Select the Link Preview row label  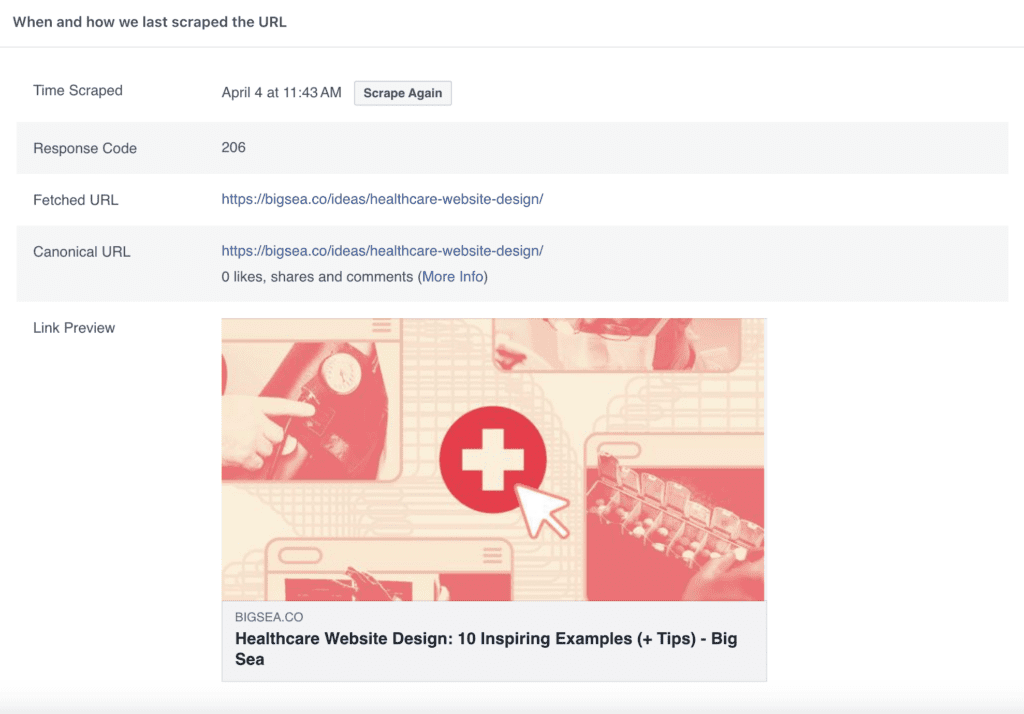[x=74, y=328]
